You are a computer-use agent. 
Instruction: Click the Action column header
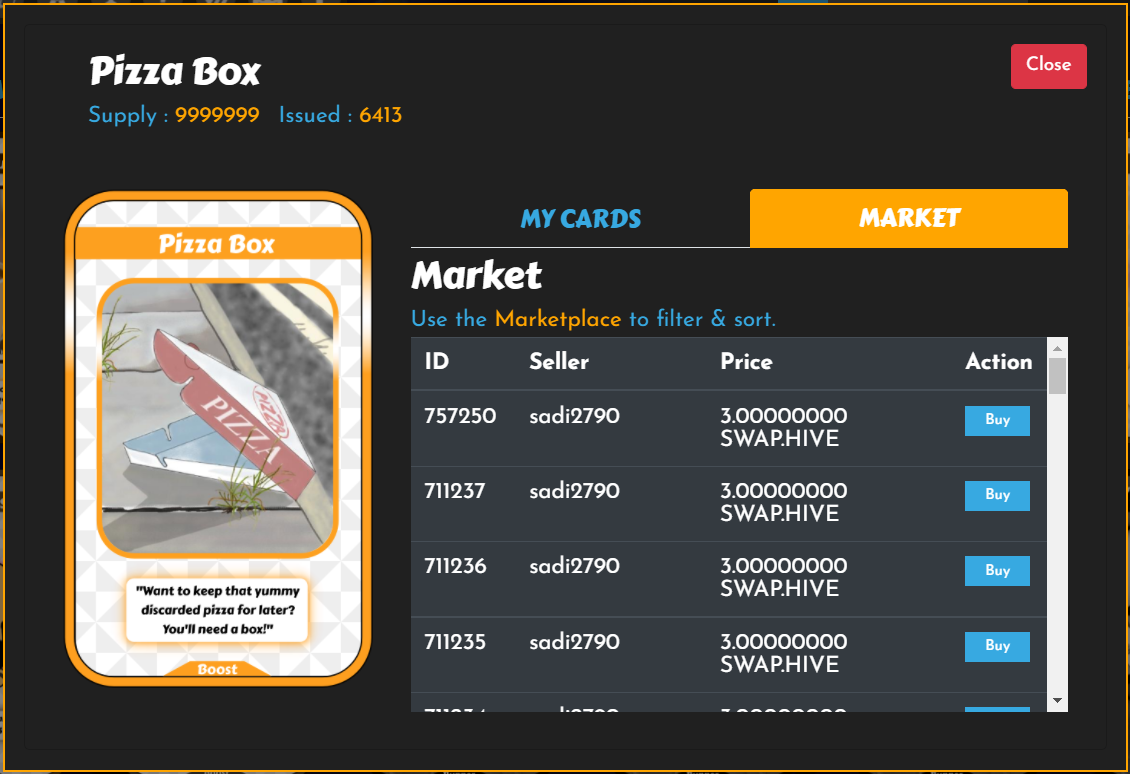click(998, 361)
